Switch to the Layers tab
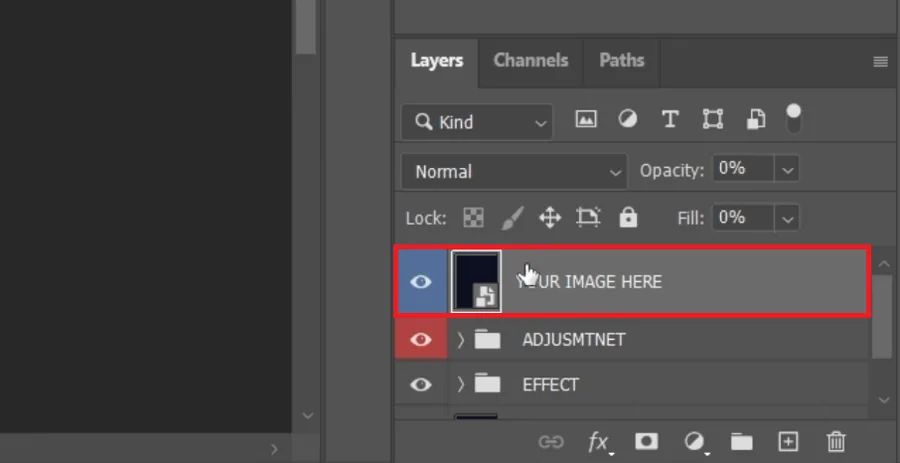This screenshot has height=463, width=900. [x=437, y=61]
